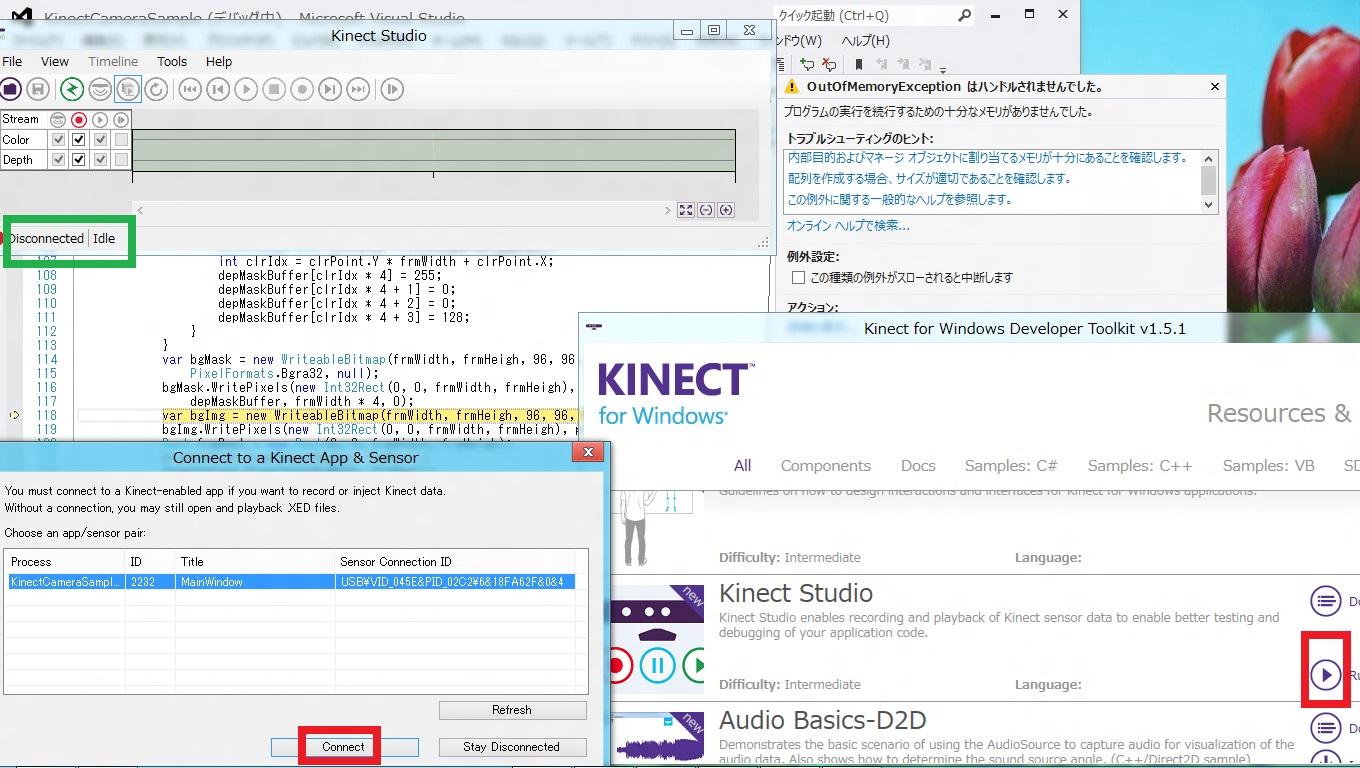This screenshot has height=768, width=1360.
Task: Click the Stay Disconnected button
Action: pos(512,747)
